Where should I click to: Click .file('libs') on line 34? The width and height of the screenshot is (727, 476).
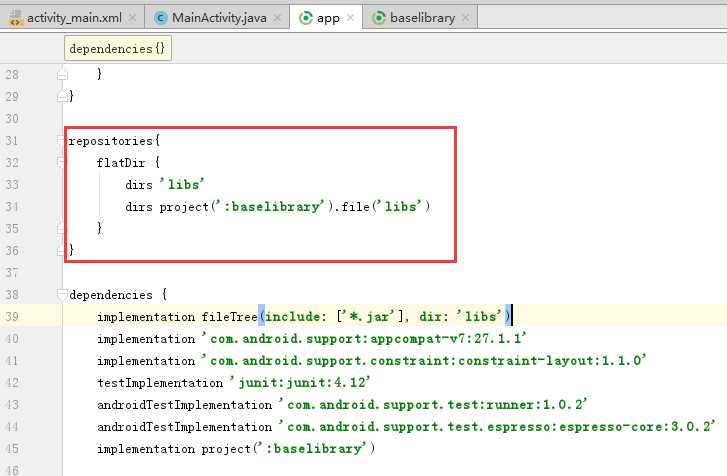tap(382, 207)
